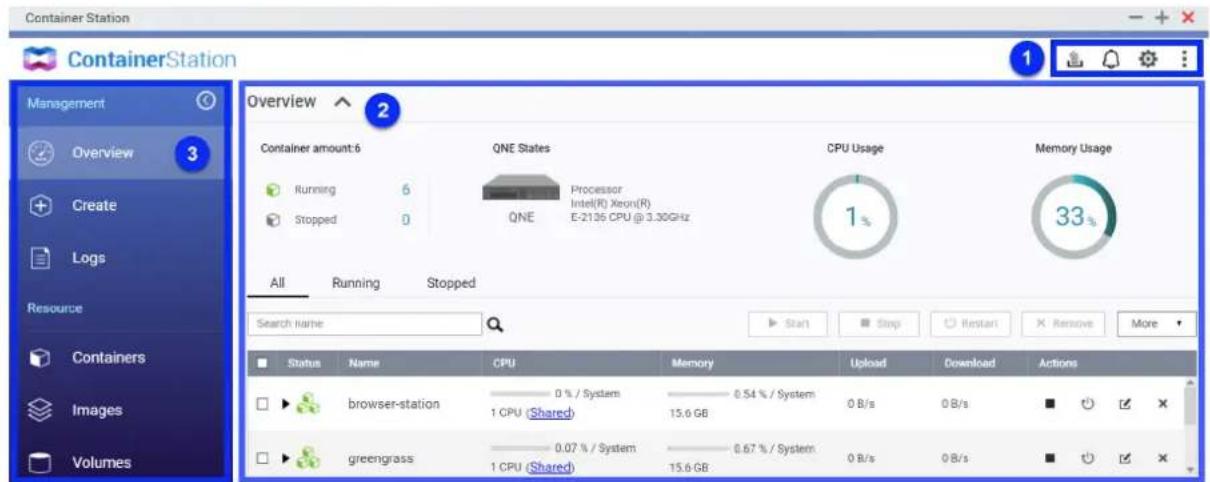Remove browser-station using the X icon
The image size is (1210, 482).
pyautogui.click(x=1162, y=404)
